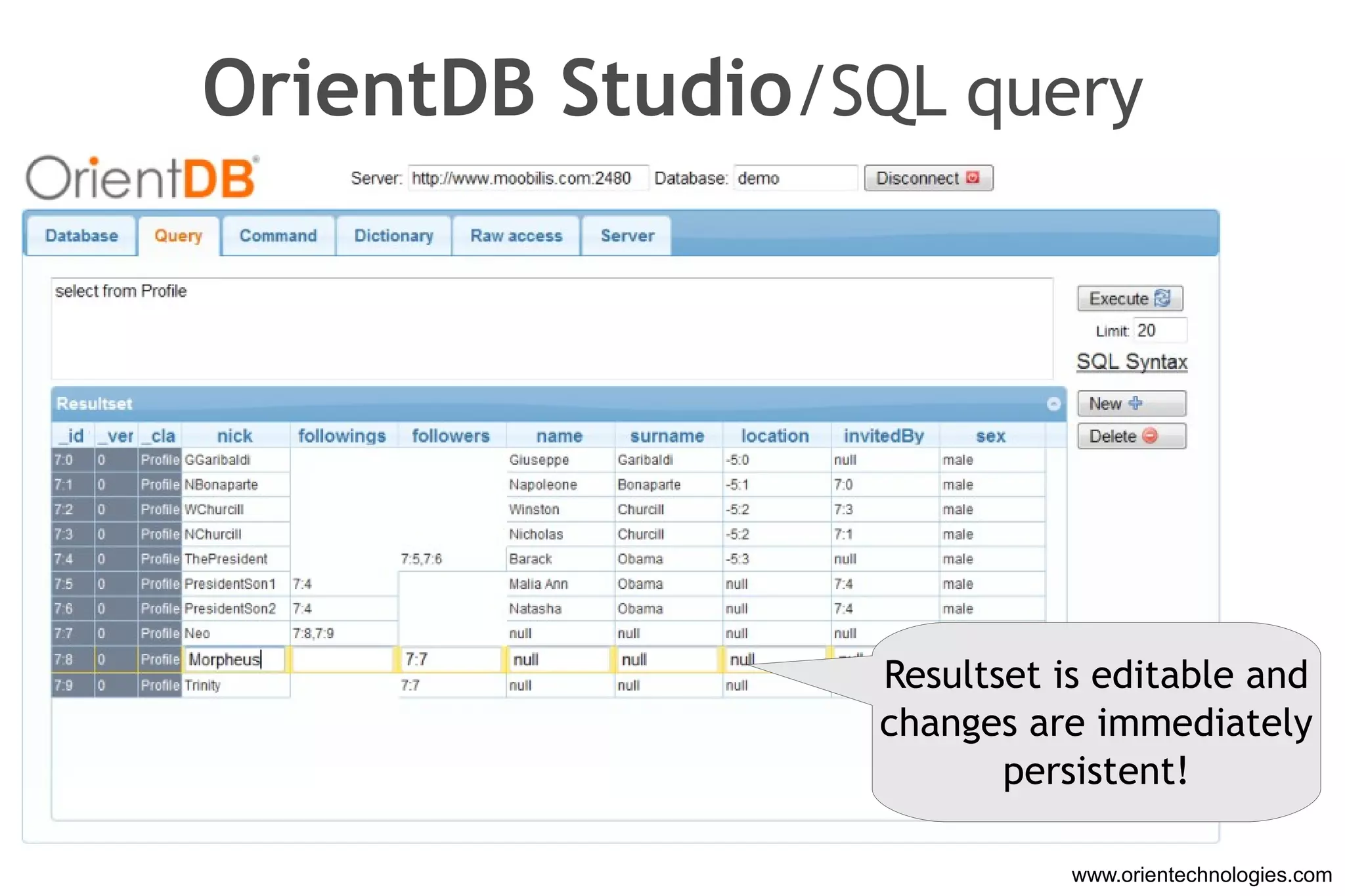Click the Giuseppe name cell

click(560, 459)
